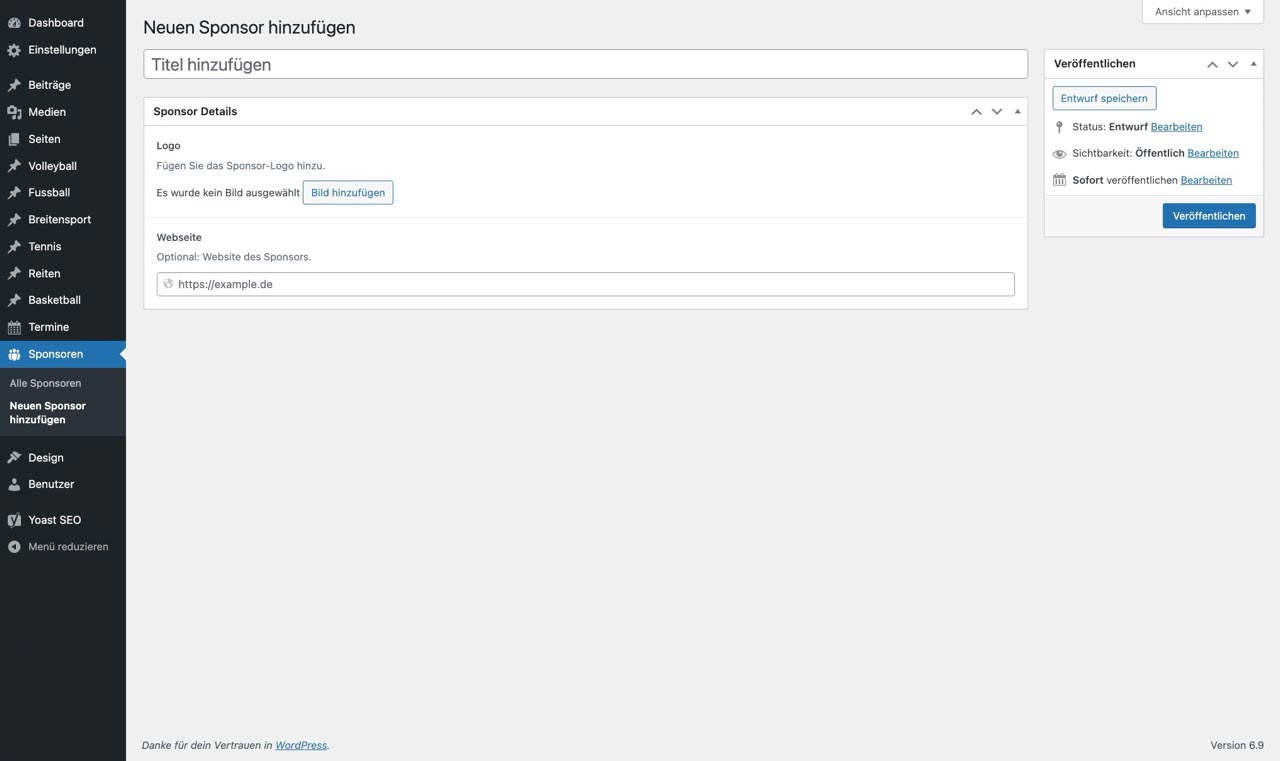1280x761 pixels.
Task: Click the Einstellungen gear icon
Action: pyautogui.click(x=14, y=50)
